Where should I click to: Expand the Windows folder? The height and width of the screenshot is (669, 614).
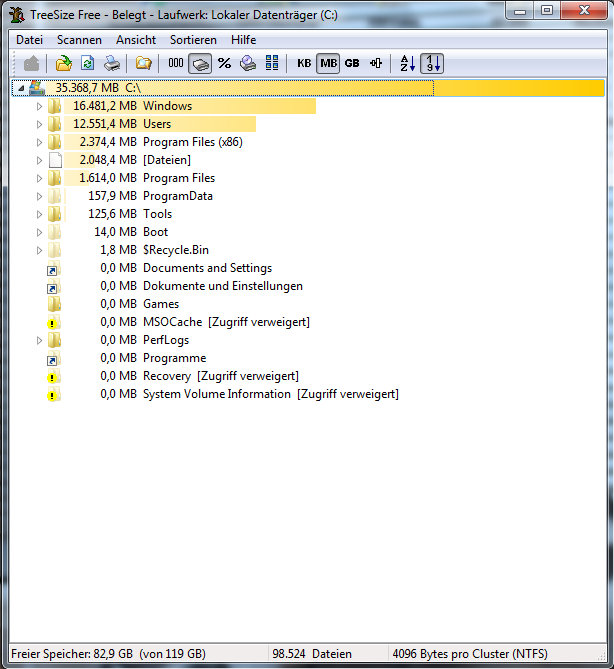(39, 106)
